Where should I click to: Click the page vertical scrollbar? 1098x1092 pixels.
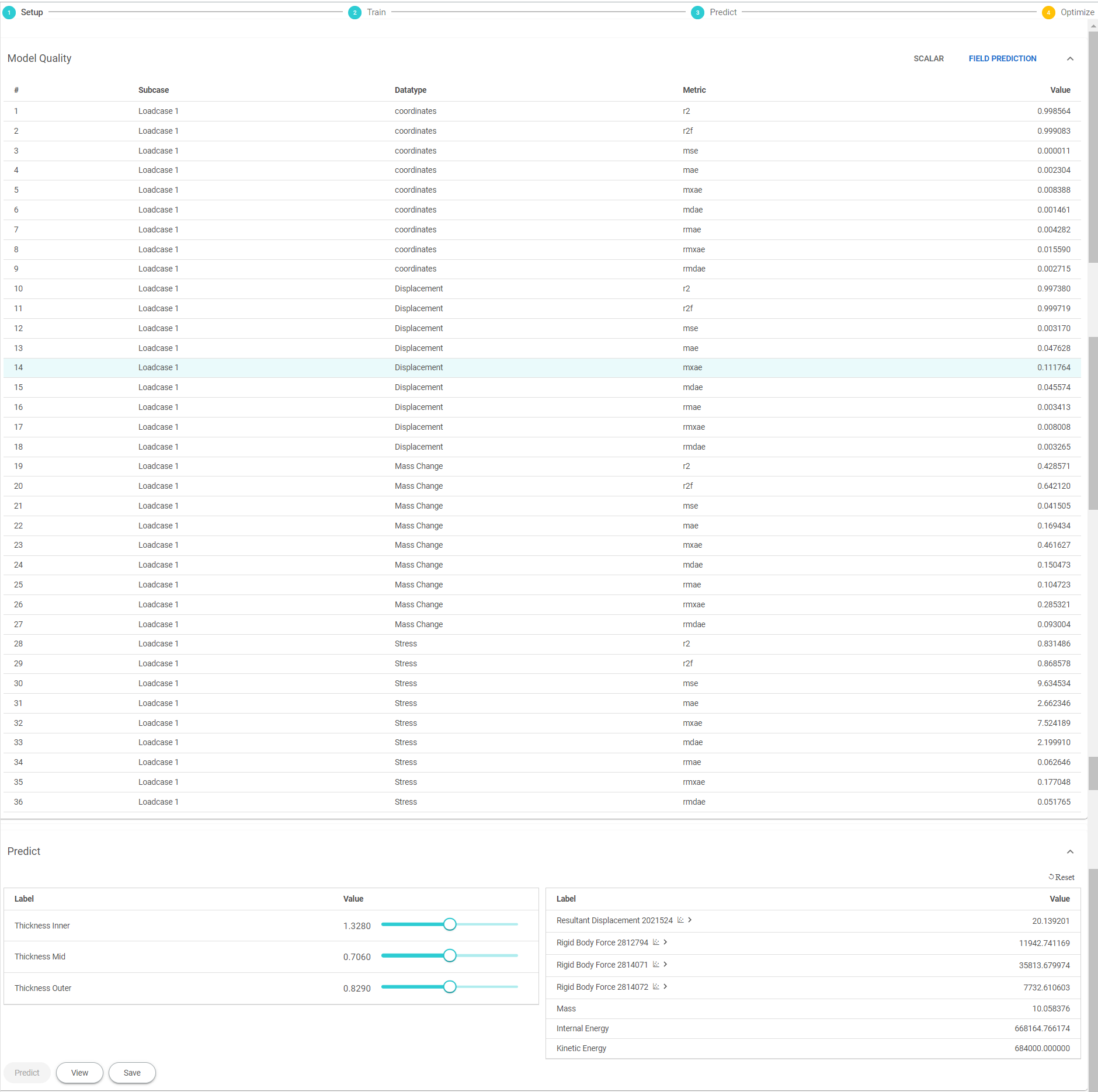coord(1093,146)
